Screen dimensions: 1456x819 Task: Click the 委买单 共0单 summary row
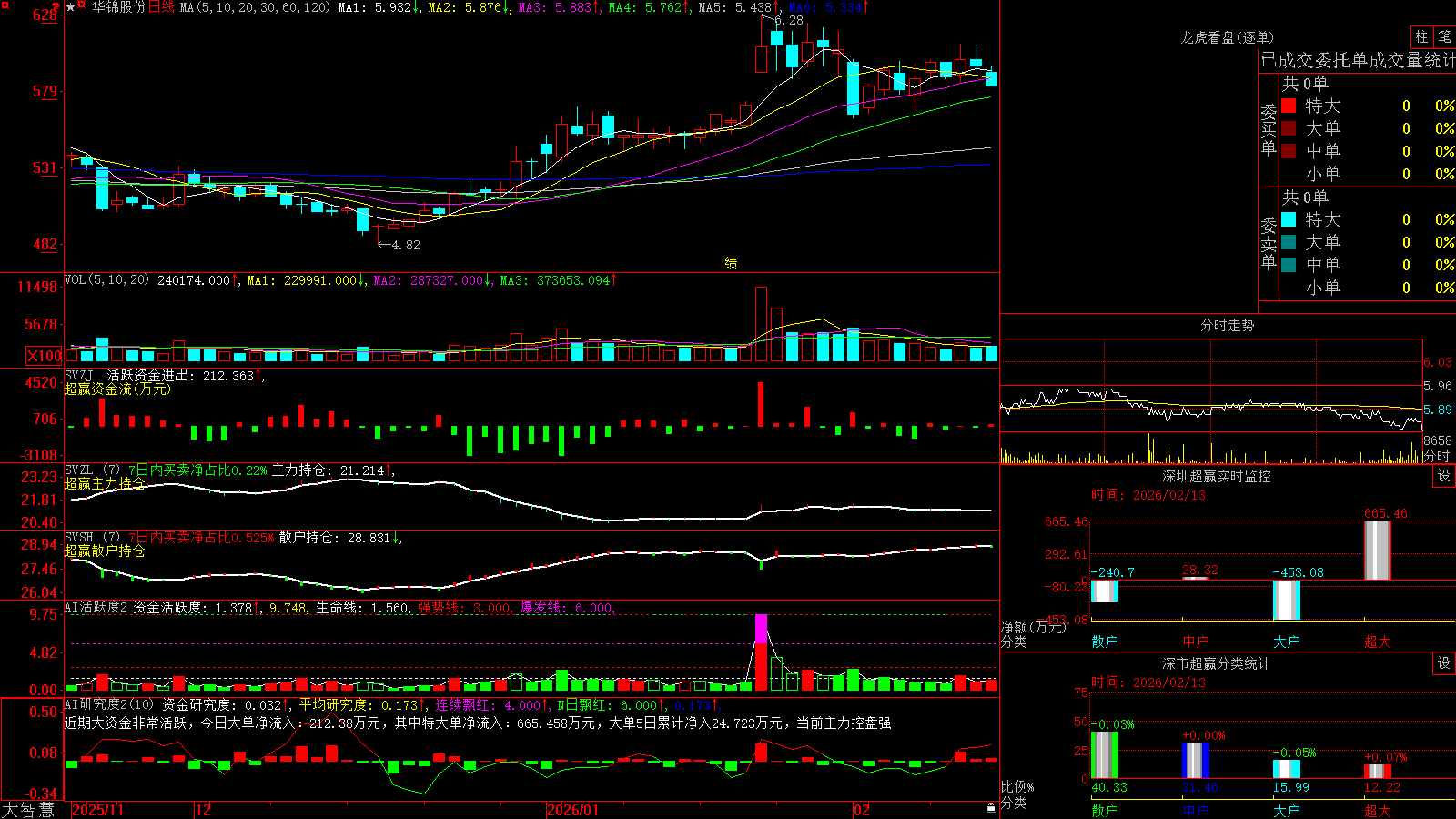[x=1305, y=84]
